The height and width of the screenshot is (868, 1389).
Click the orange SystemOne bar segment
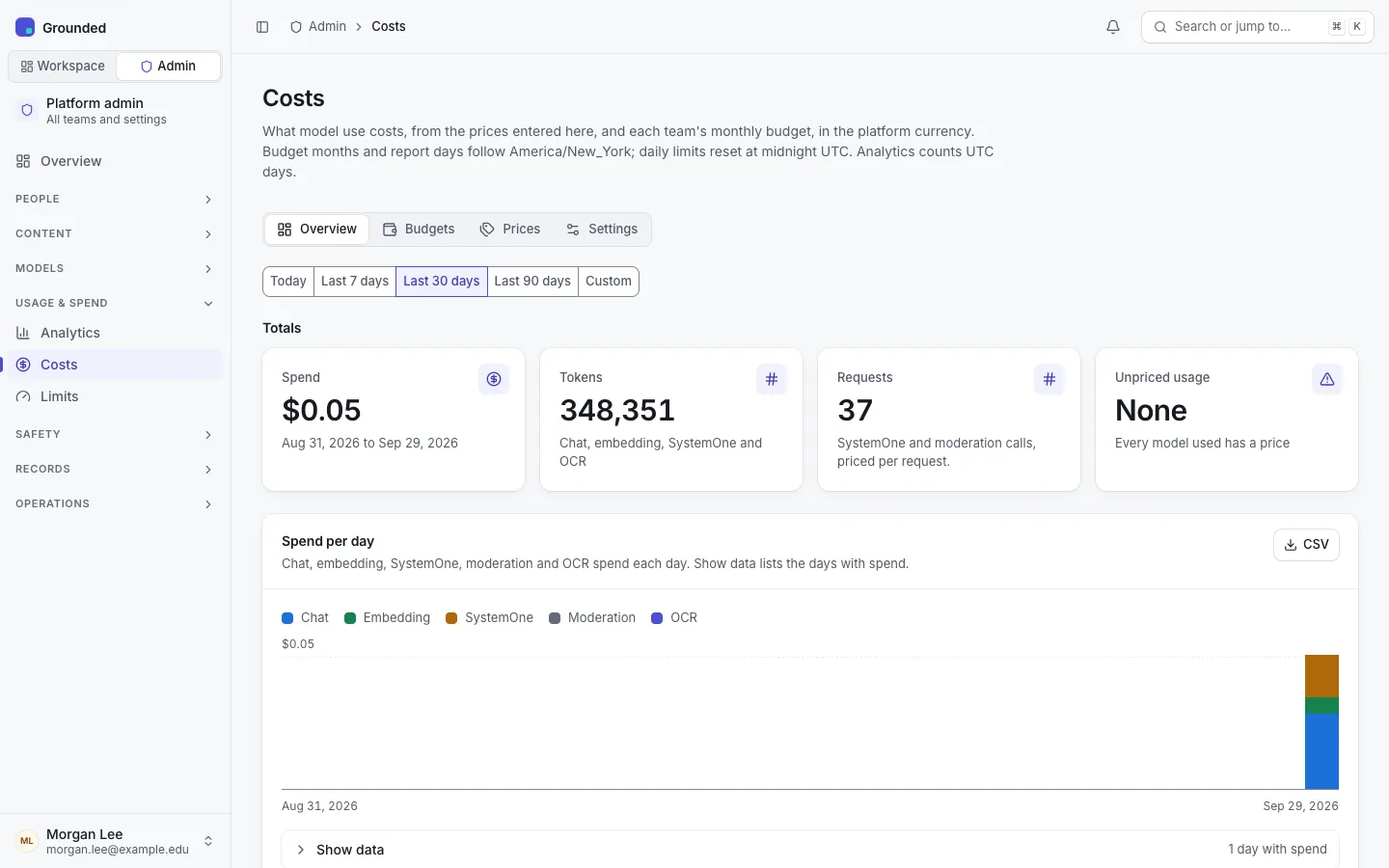[x=1321, y=676]
